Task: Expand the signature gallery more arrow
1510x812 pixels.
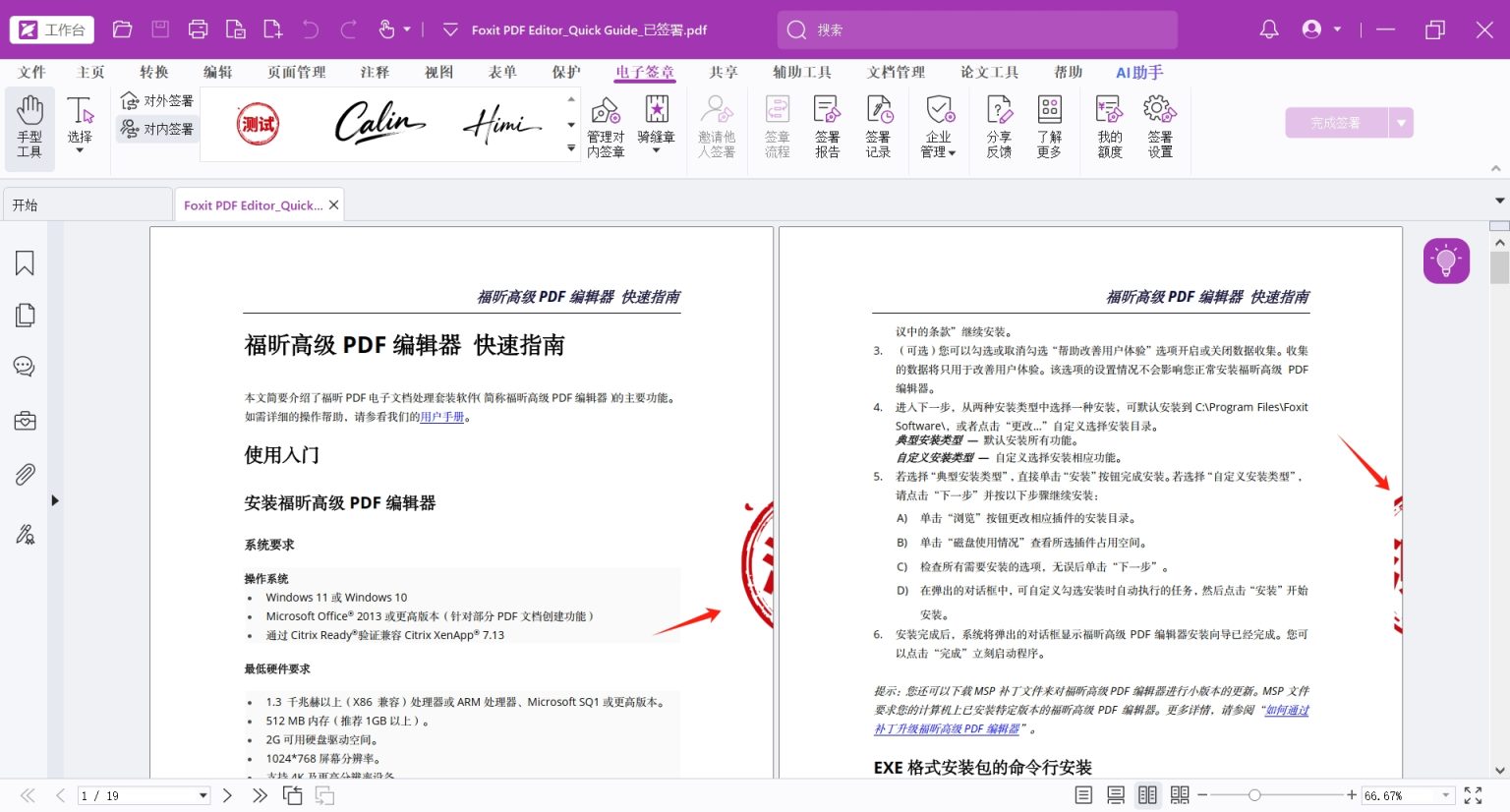Action: click(x=571, y=148)
